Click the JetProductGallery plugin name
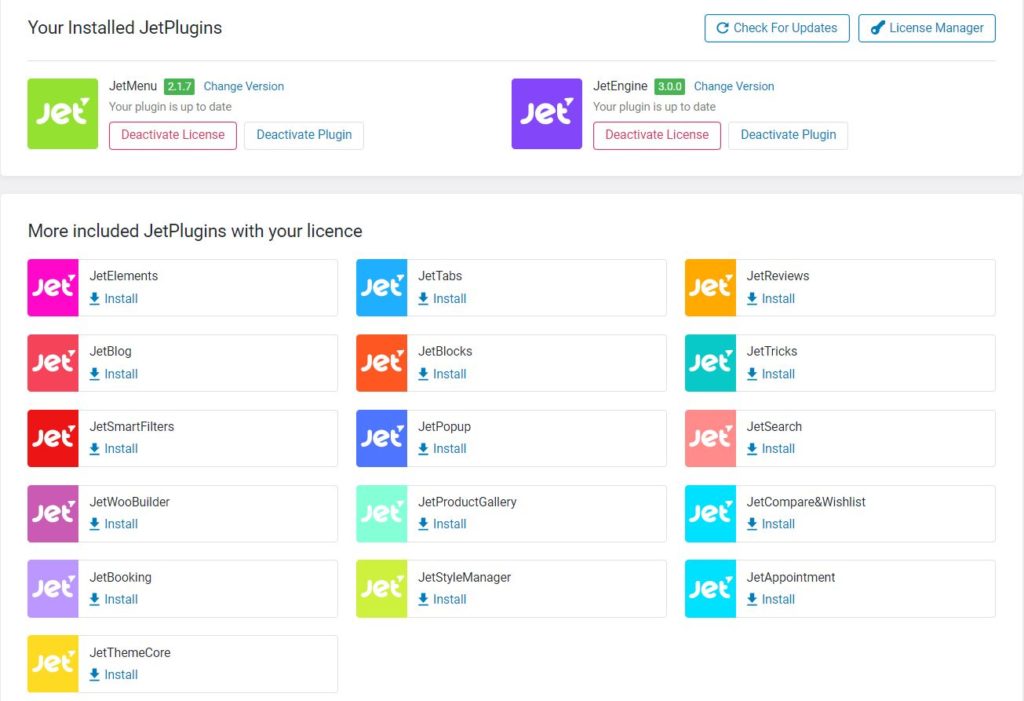 pos(467,502)
